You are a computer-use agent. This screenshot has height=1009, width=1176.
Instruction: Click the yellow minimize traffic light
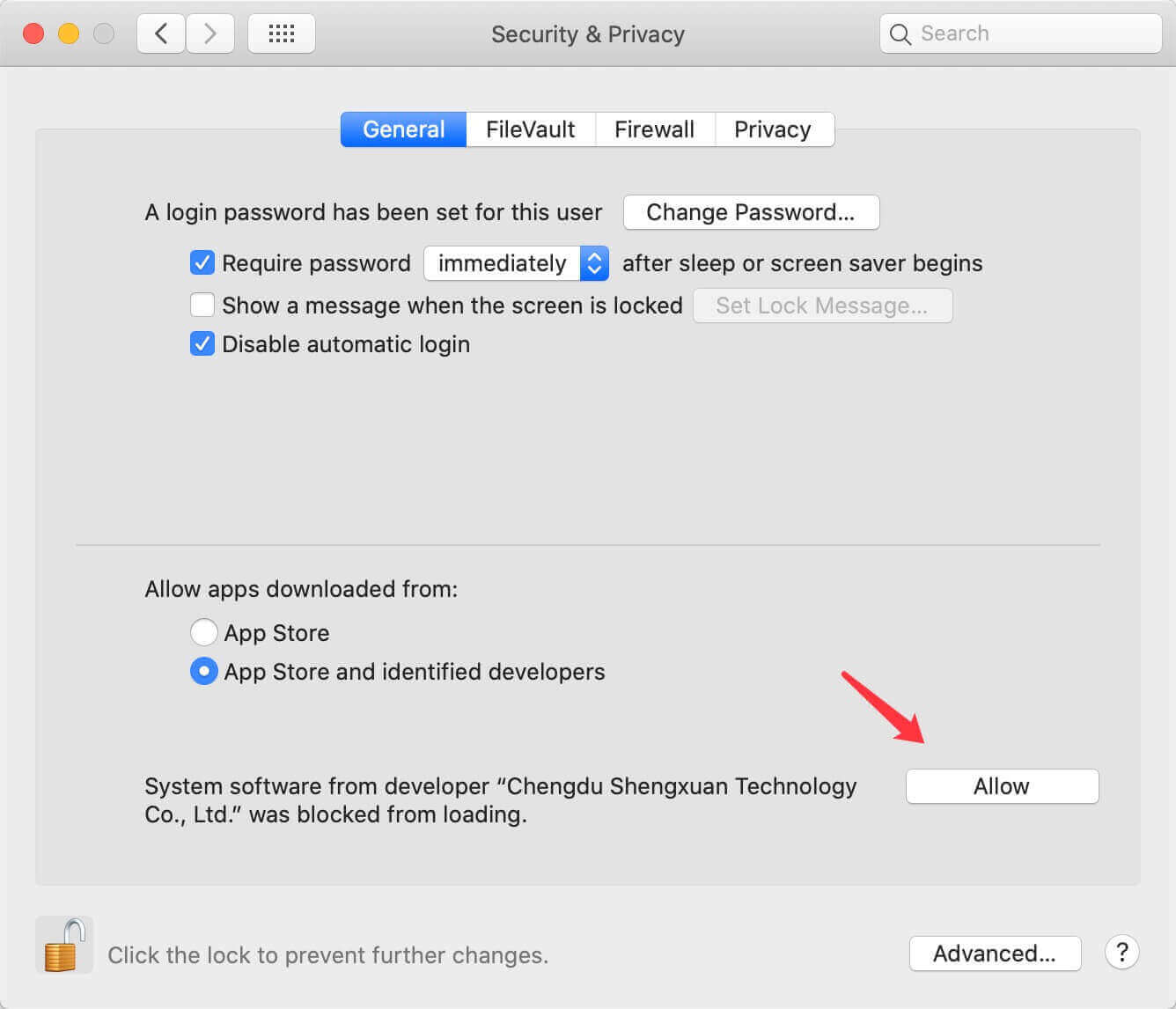tap(69, 33)
